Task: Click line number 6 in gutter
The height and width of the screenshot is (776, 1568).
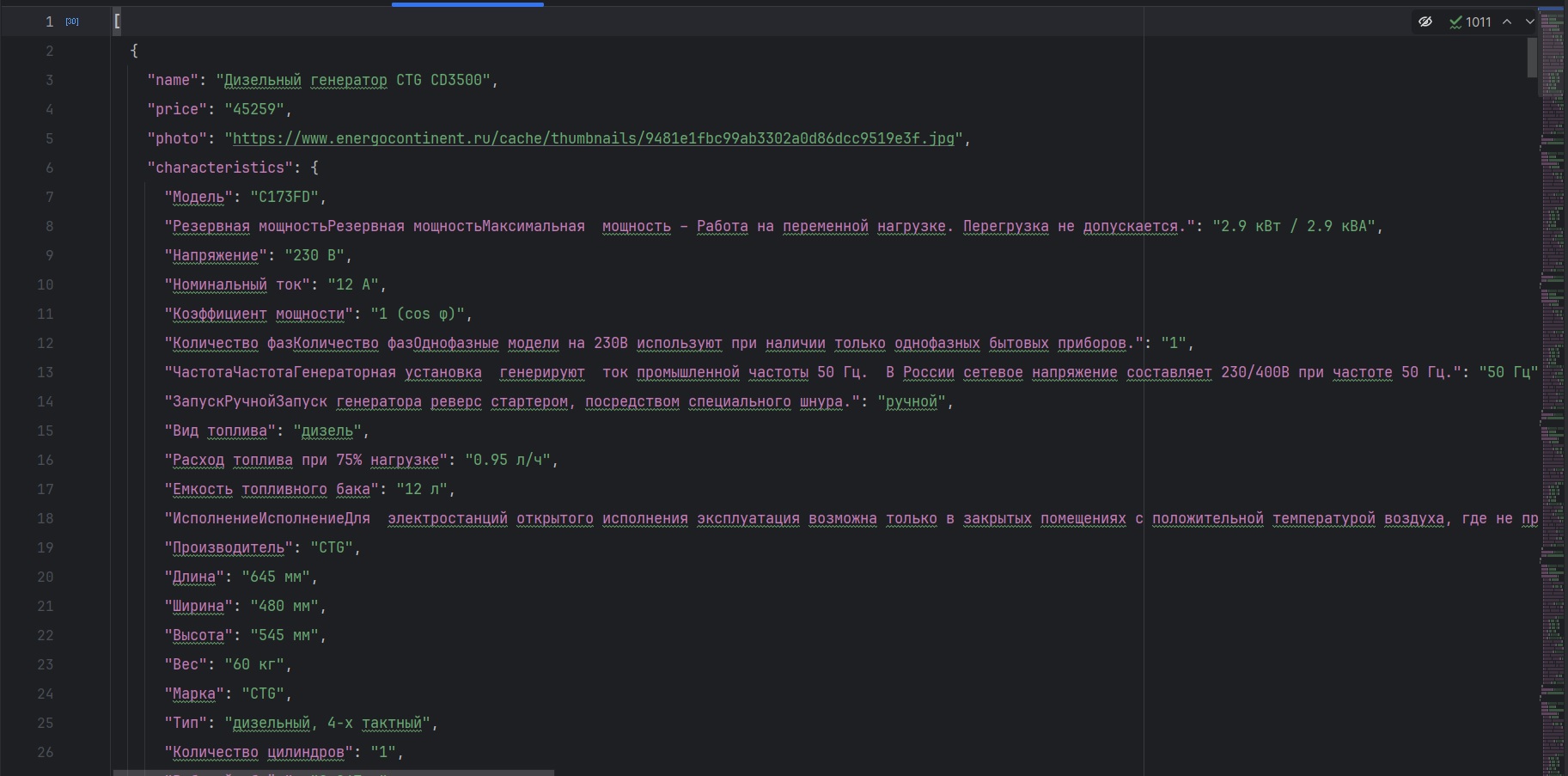Action: [49, 168]
